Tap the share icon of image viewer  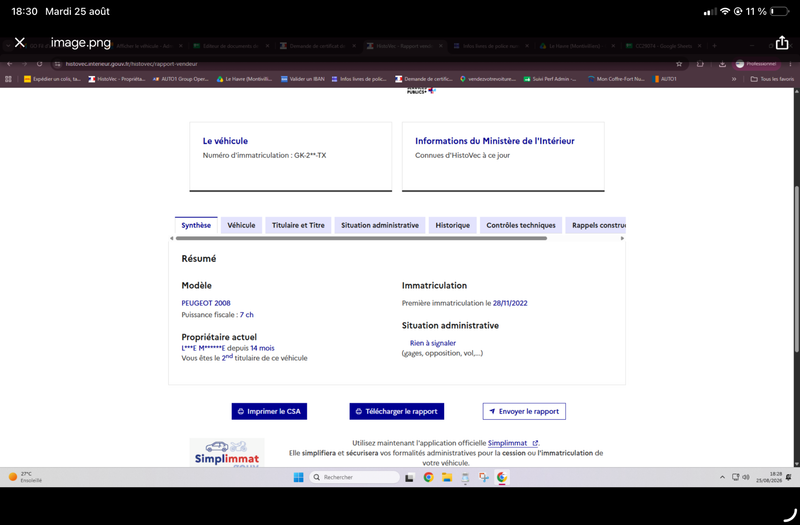pyautogui.click(x=782, y=42)
